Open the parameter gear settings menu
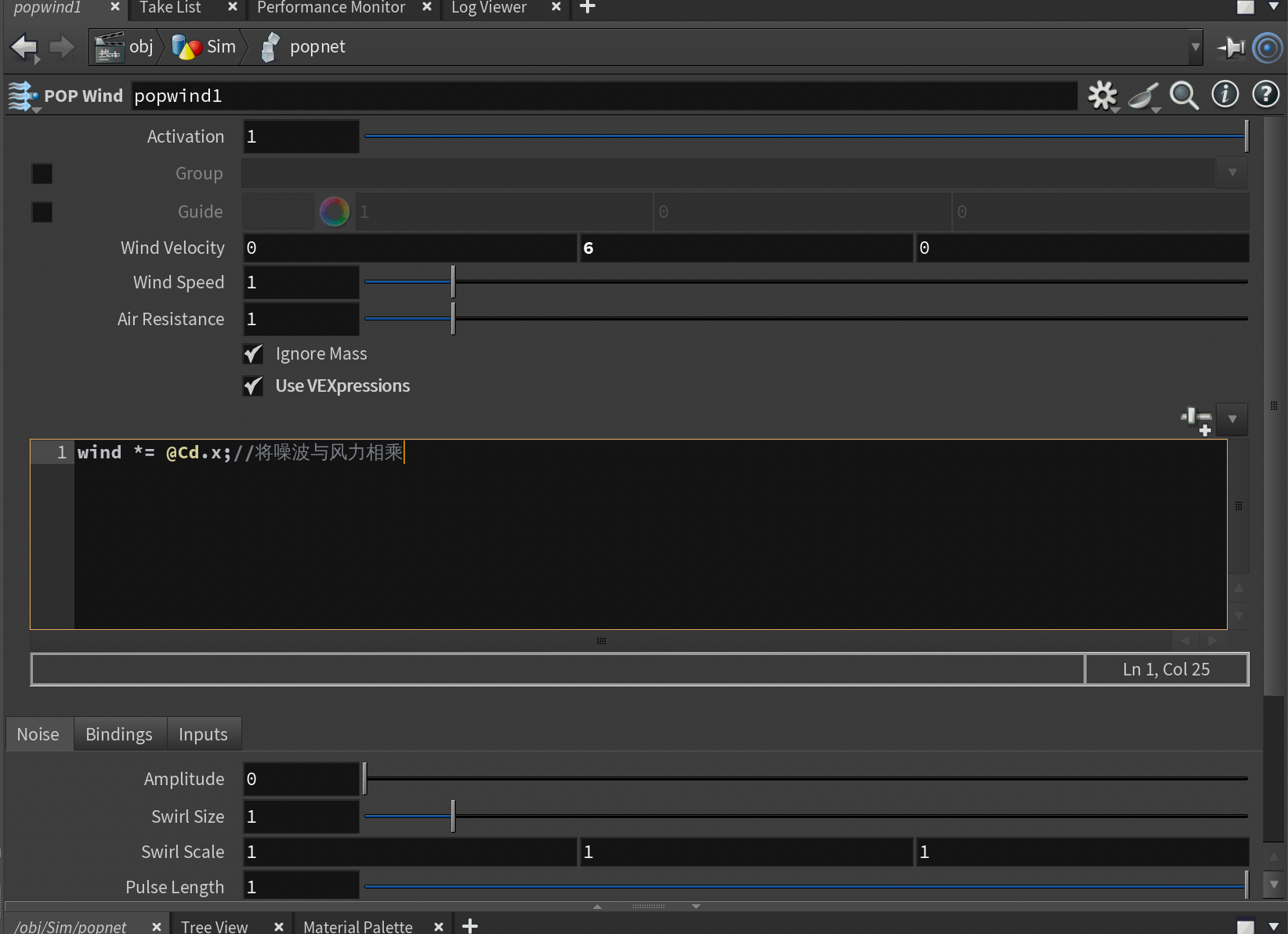1288x934 pixels. click(x=1102, y=96)
